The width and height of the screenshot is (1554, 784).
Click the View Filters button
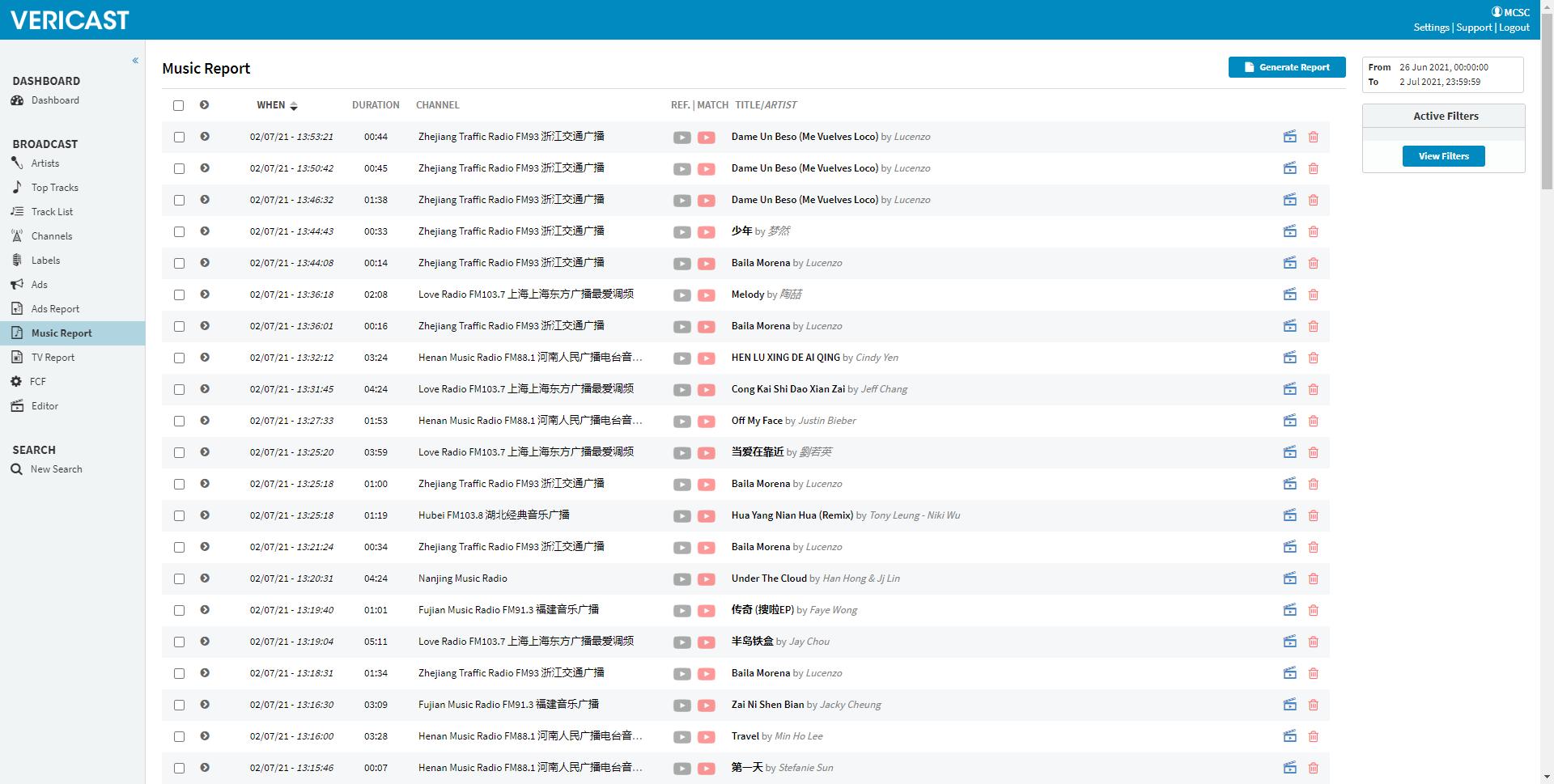[x=1443, y=156]
